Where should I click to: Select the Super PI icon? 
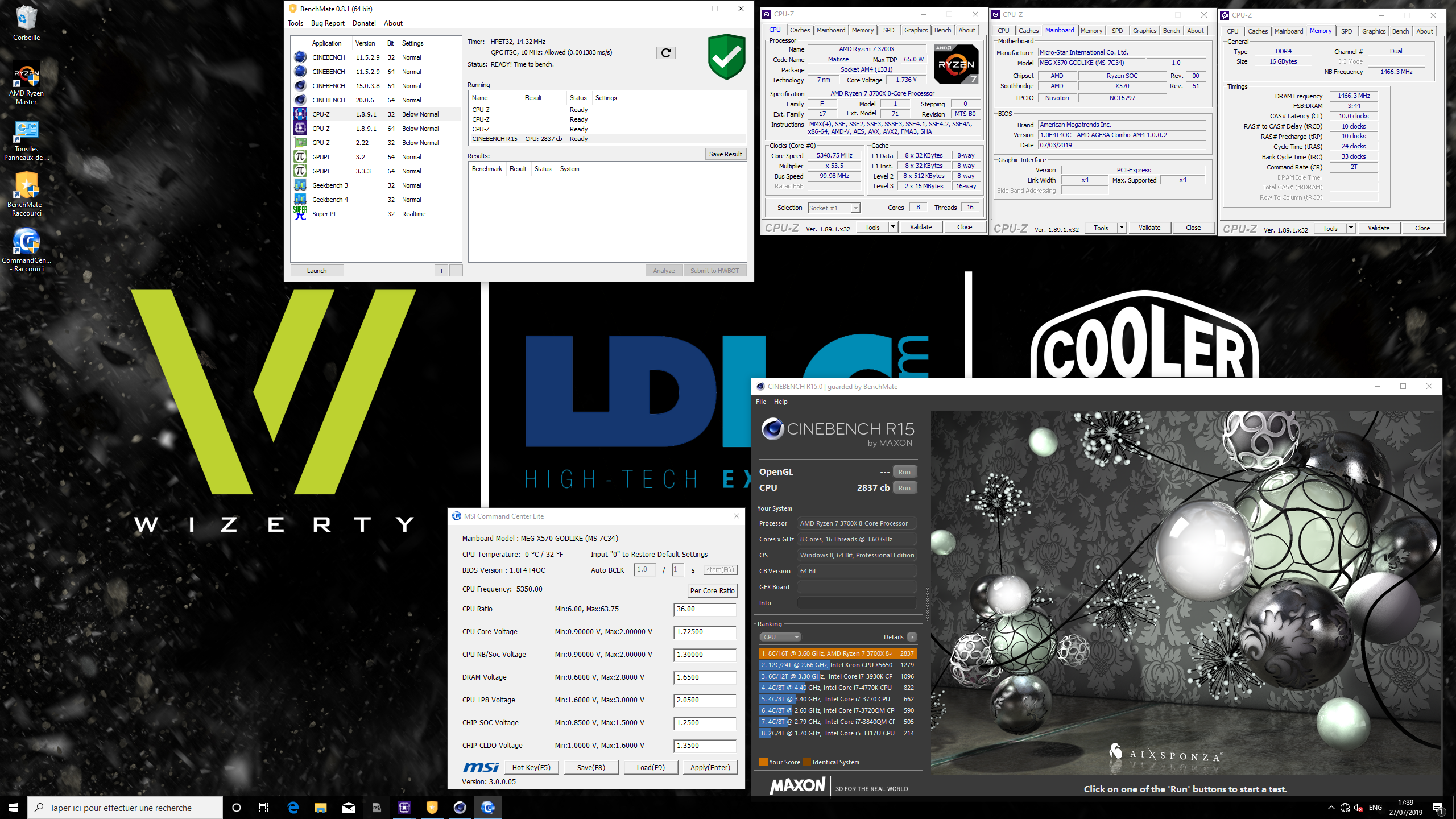click(300, 214)
